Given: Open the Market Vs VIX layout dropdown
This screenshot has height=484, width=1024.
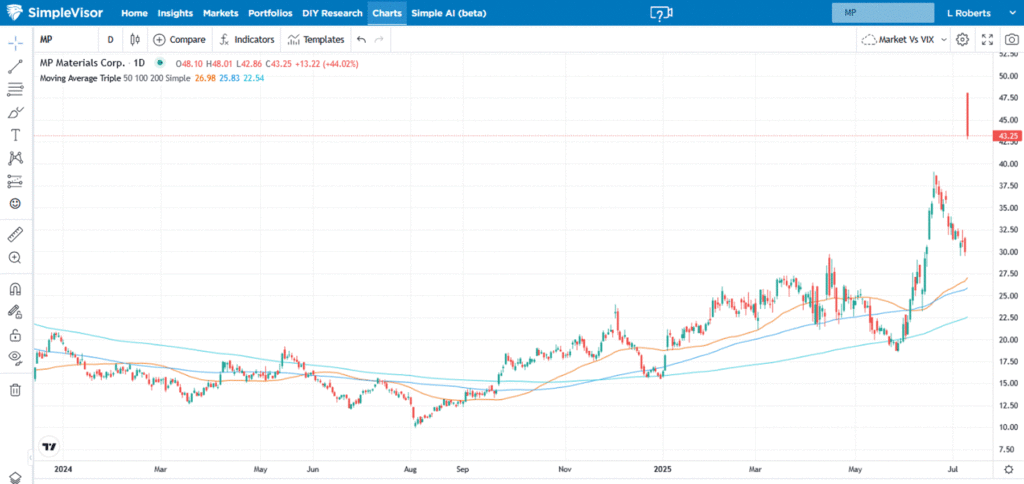Looking at the screenshot, I should 904,40.
